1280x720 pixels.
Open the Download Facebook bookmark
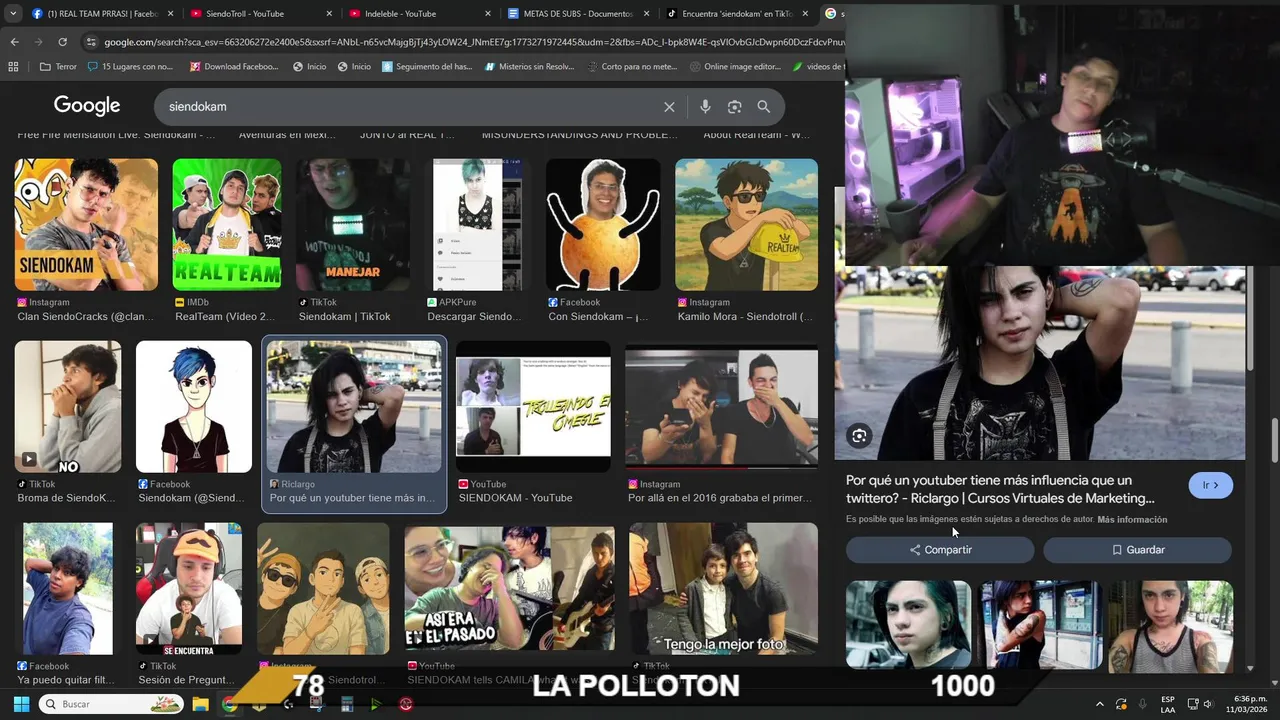tap(234, 67)
